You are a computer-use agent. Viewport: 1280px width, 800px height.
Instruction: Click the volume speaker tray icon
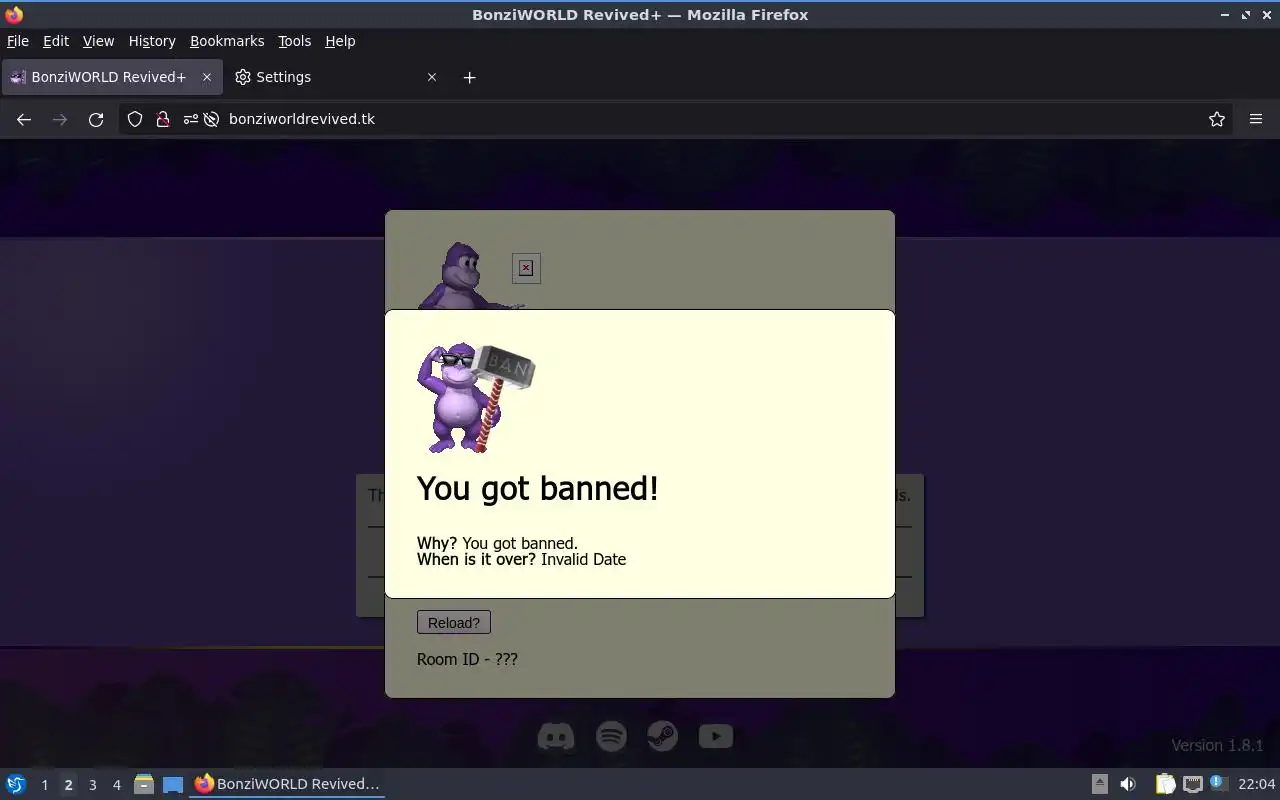click(1128, 784)
